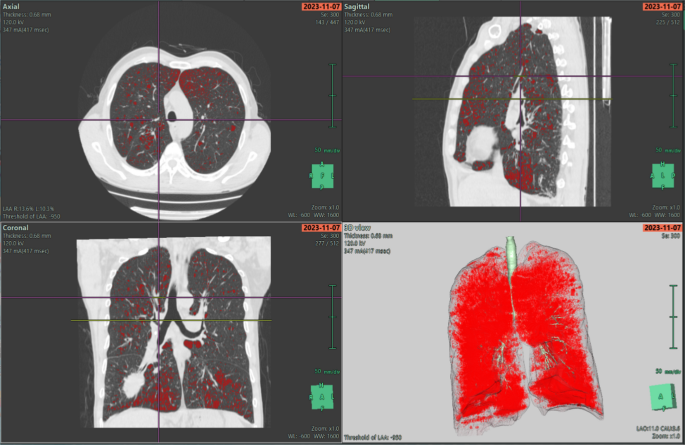Click the LAA R:13.6% L:10.3% readout
The image size is (685, 445).
pyautogui.click(x=28, y=209)
